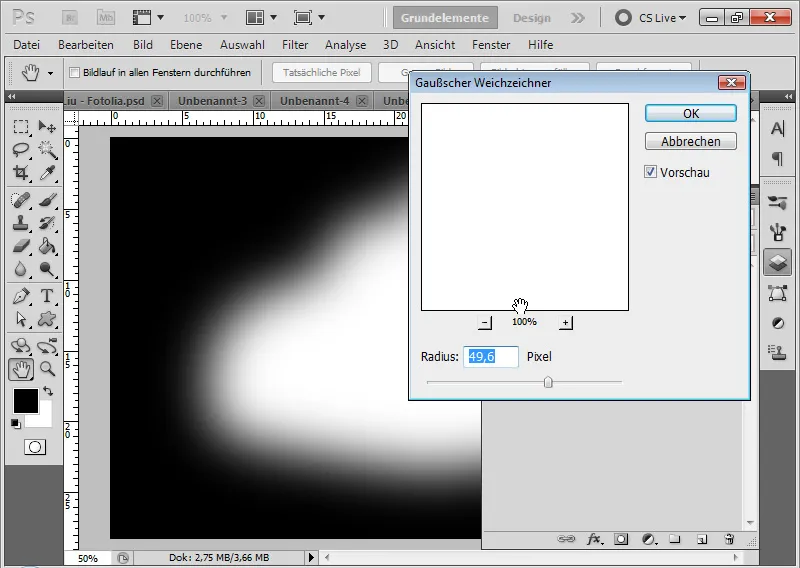Open the Paragraph panel icon
The image size is (800, 568).
(x=777, y=159)
